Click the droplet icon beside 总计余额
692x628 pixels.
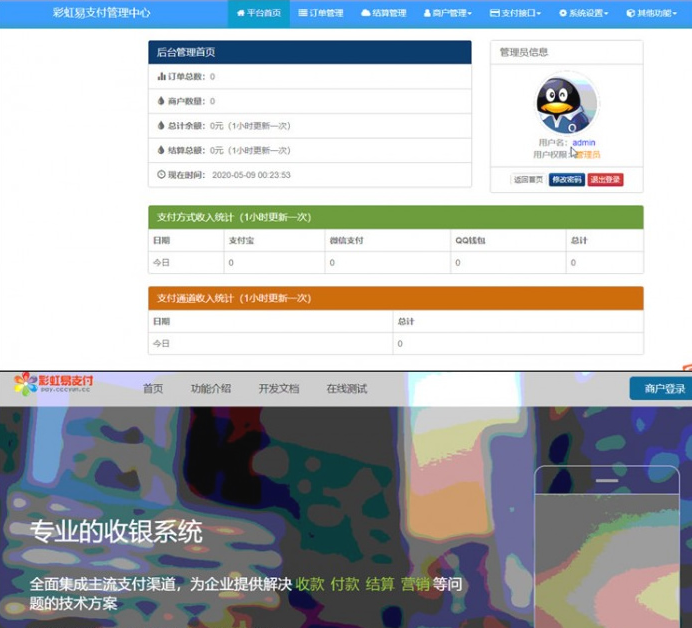(x=162, y=126)
